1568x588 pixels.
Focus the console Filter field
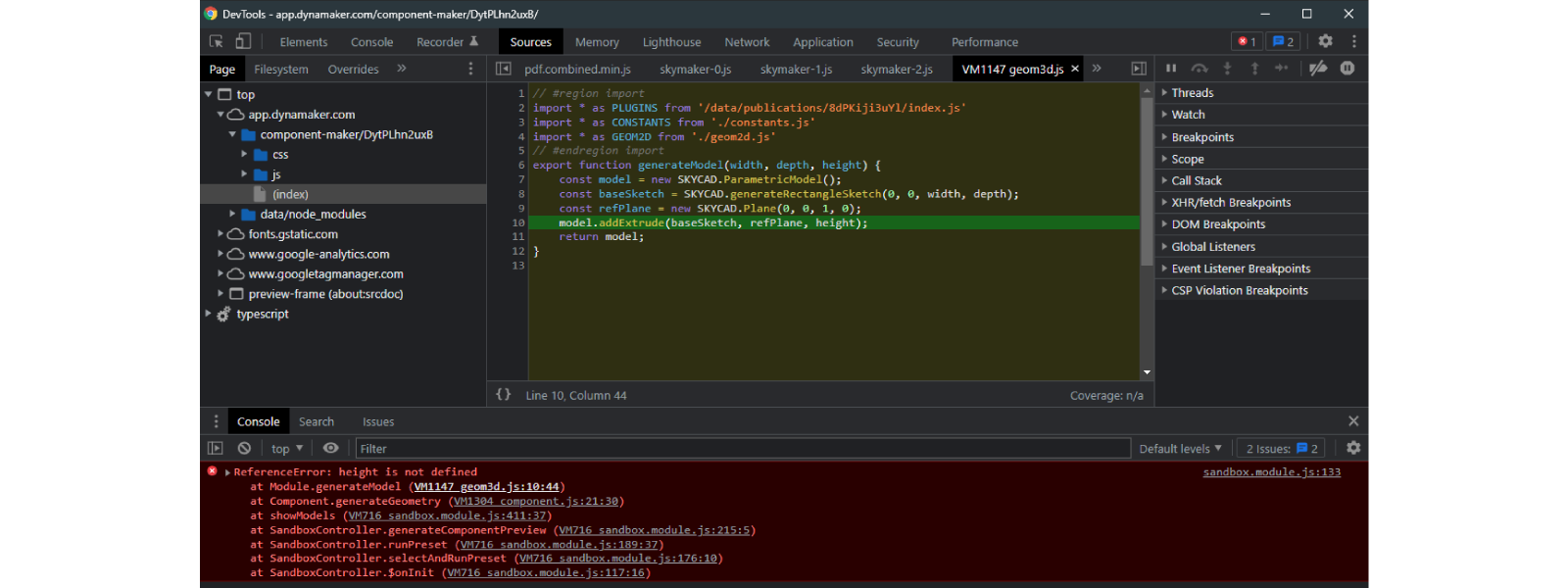coord(743,449)
